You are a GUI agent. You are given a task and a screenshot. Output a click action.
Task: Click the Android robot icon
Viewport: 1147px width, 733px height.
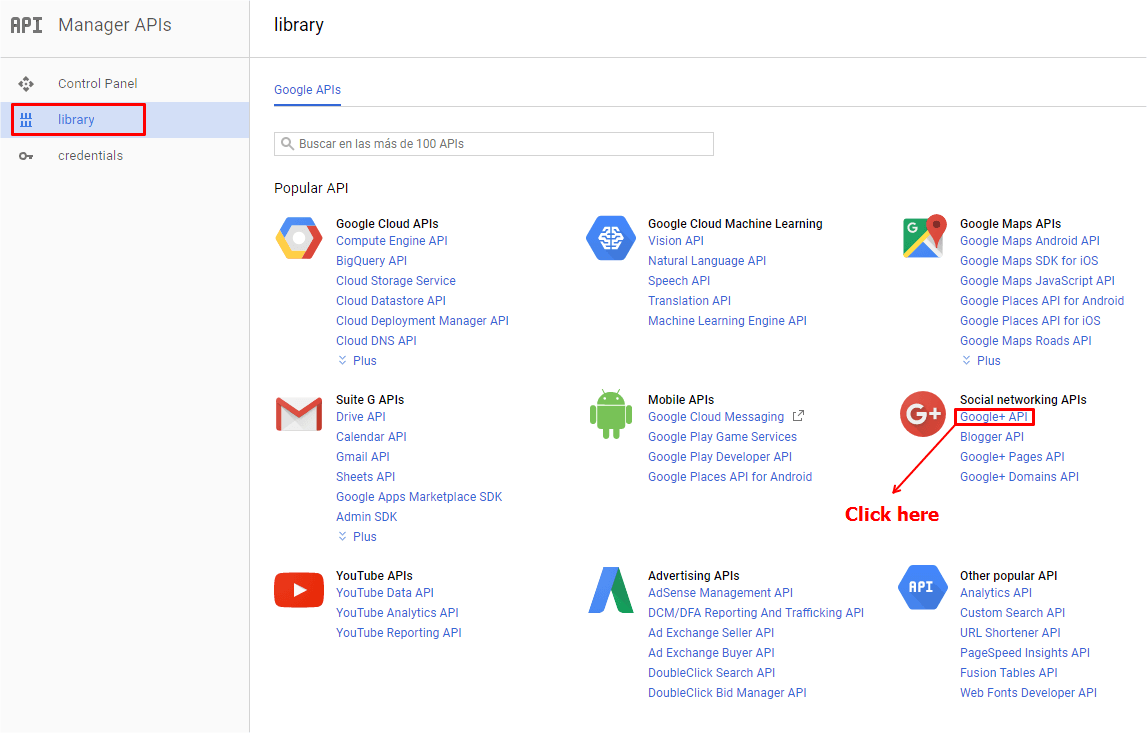click(x=610, y=414)
